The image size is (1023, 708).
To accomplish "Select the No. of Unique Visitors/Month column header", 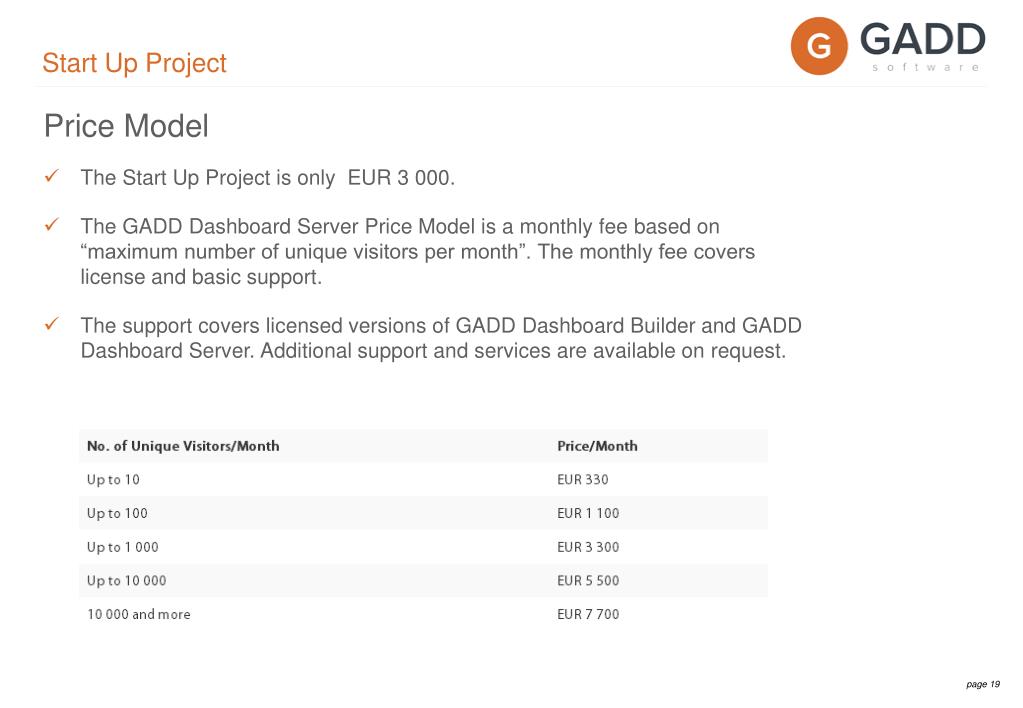I will coord(183,446).
